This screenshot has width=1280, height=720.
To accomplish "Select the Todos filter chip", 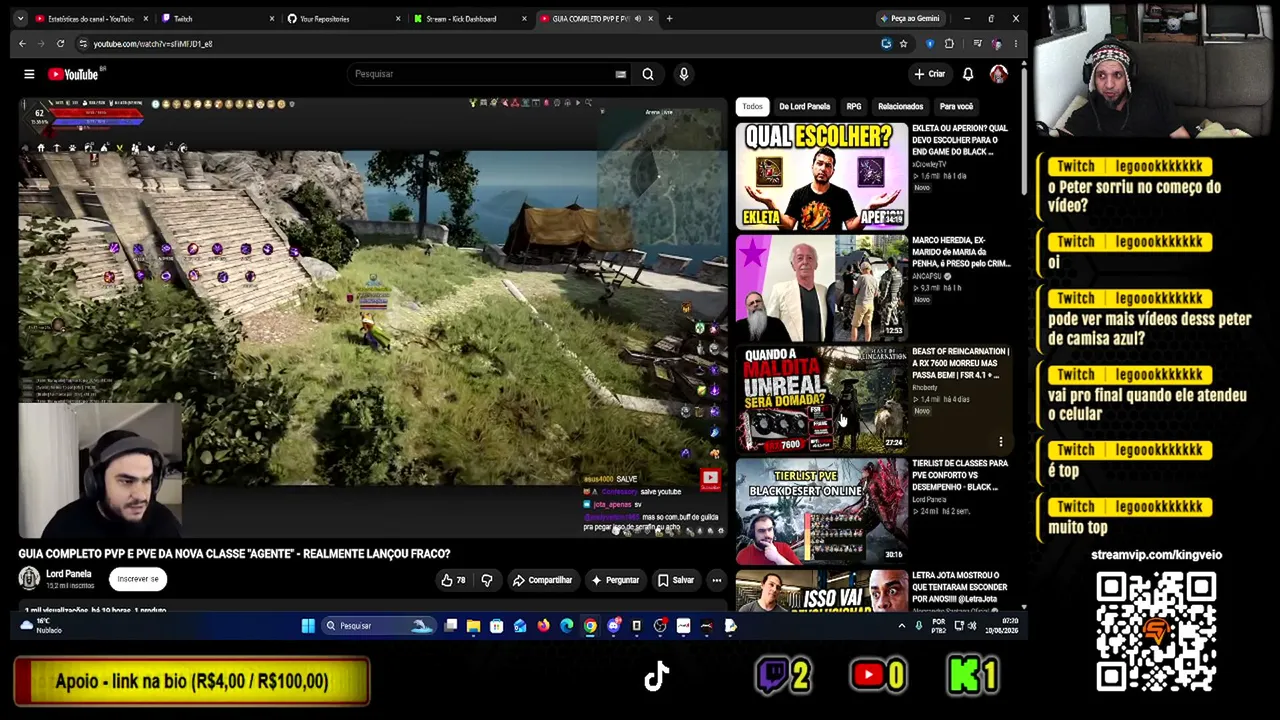I will [x=752, y=107].
